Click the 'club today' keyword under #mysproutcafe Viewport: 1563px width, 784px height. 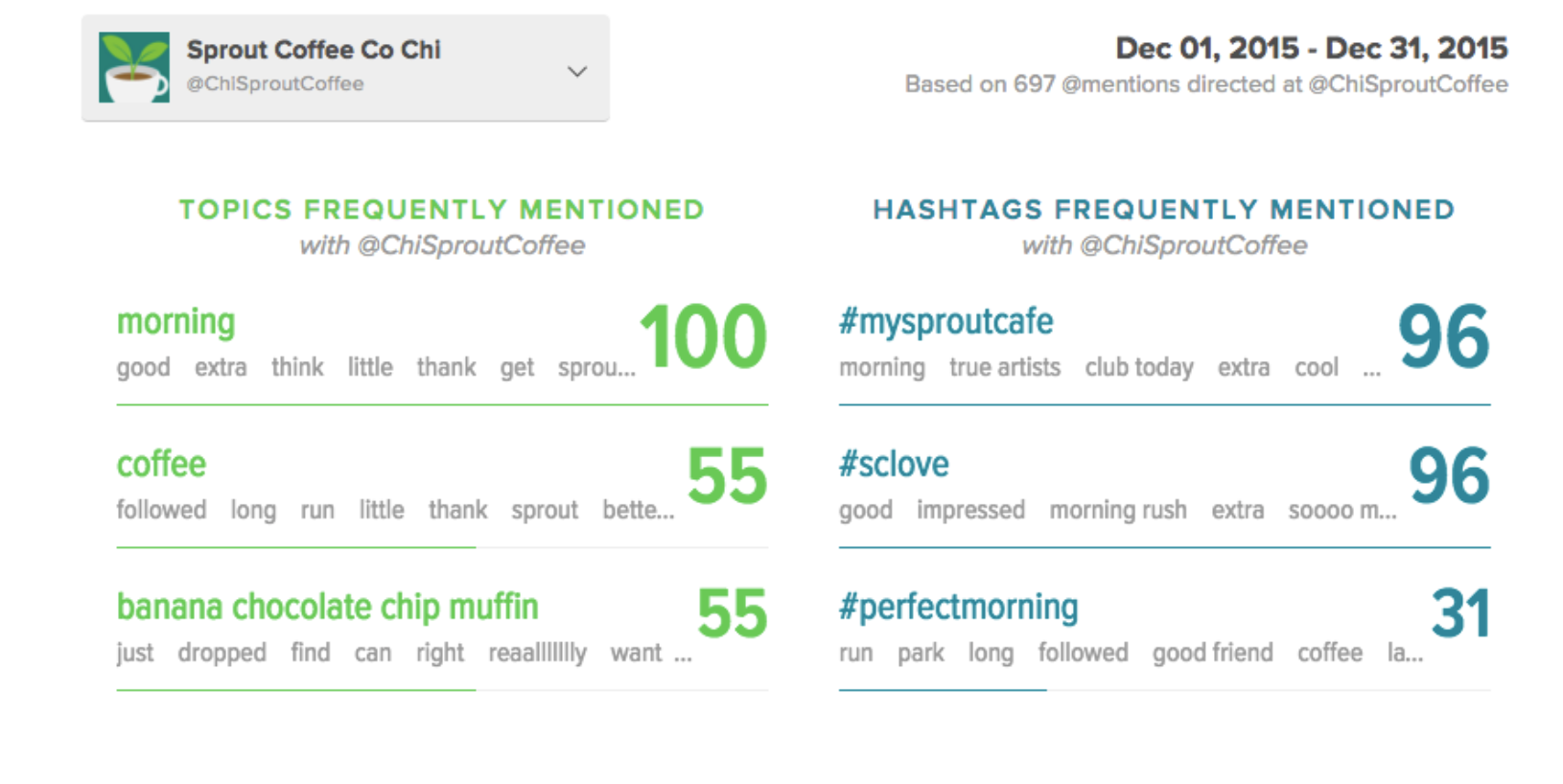pyautogui.click(x=1139, y=368)
